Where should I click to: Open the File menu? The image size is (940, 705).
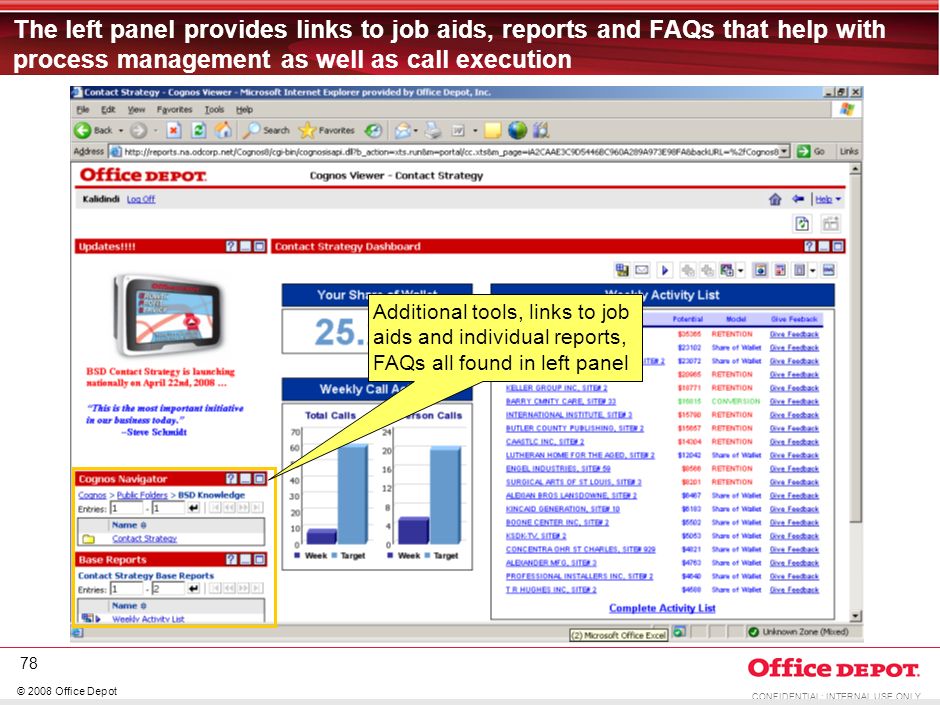tap(83, 110)
